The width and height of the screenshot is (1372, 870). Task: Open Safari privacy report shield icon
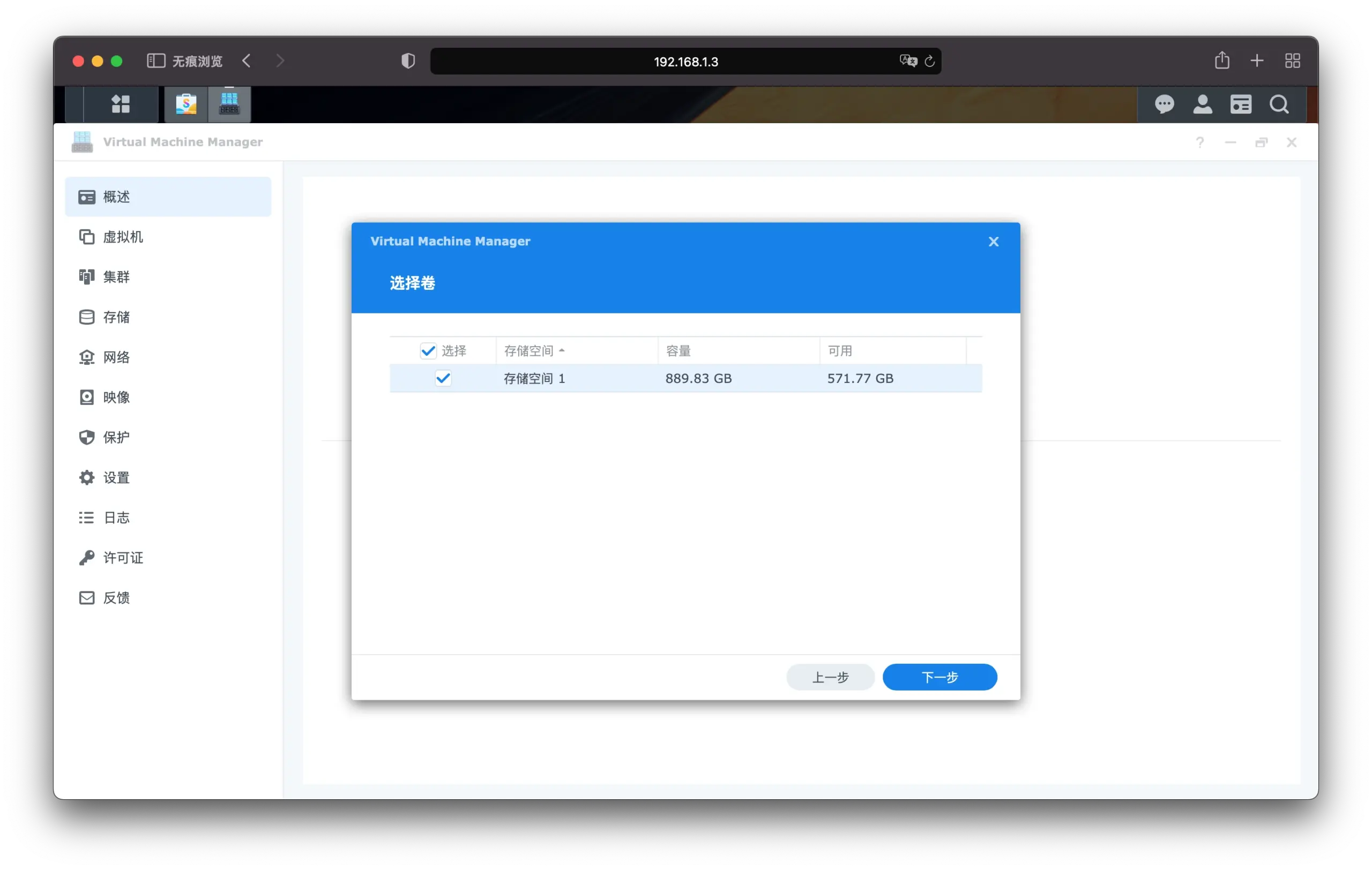click(408, 61)
